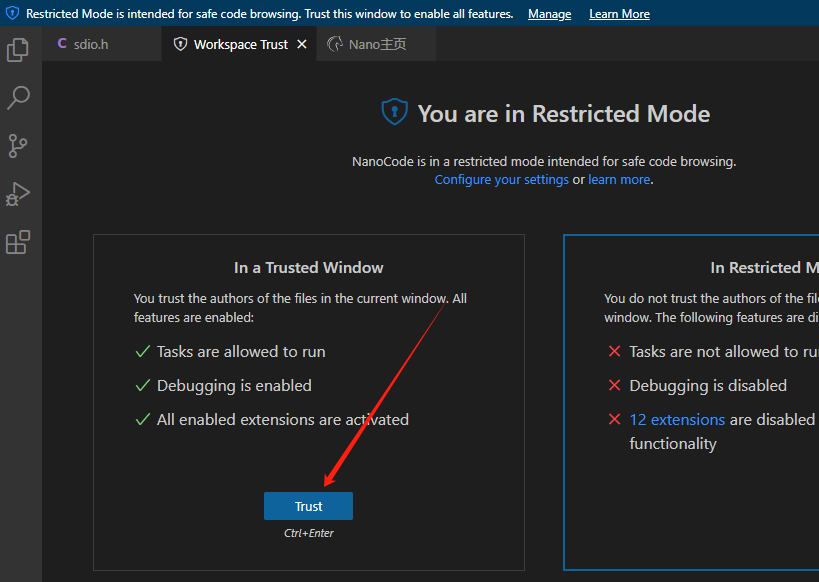Follow the Configure your settings link
The image size is (819, 582).
coord(501,180)
